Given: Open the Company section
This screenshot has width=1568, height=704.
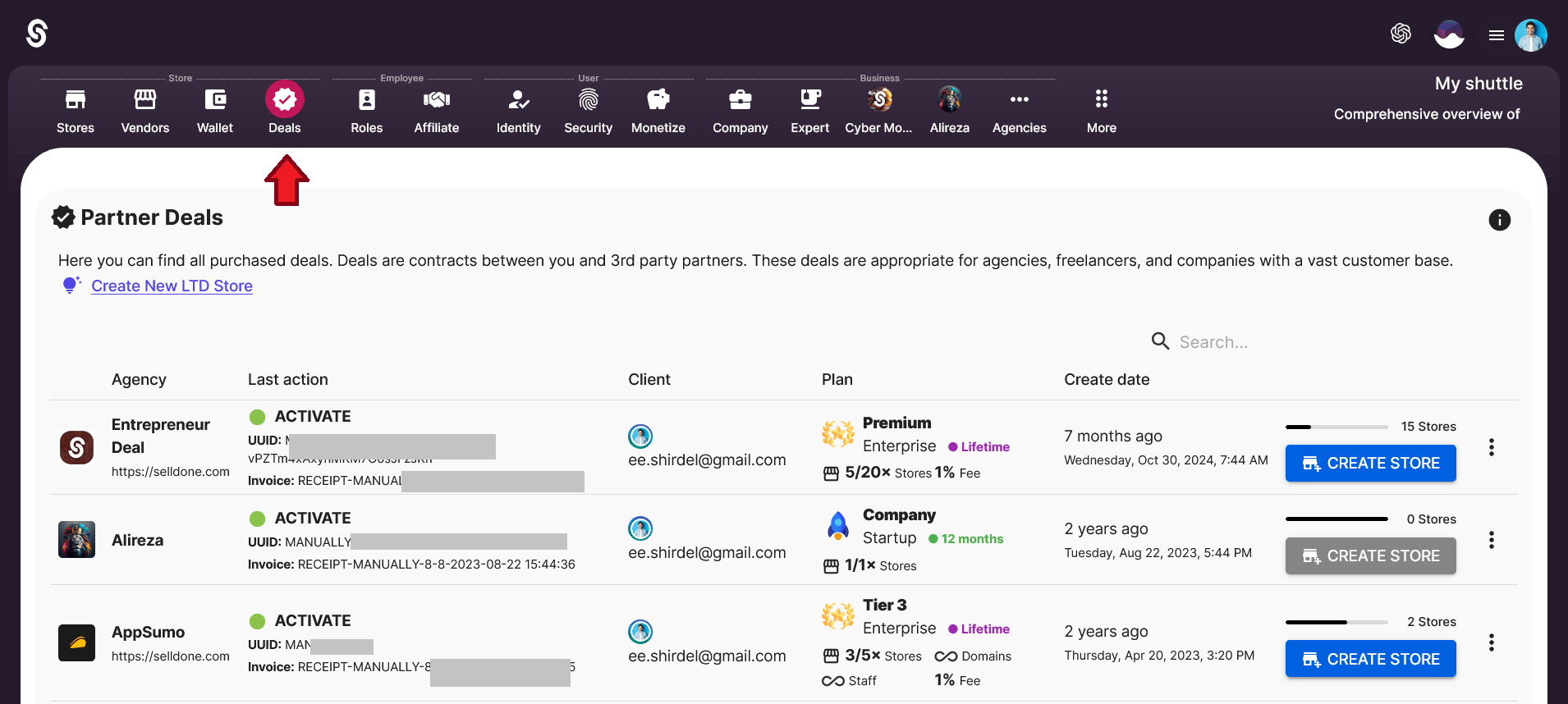Looking at the screenshot, I should [740, 111].
